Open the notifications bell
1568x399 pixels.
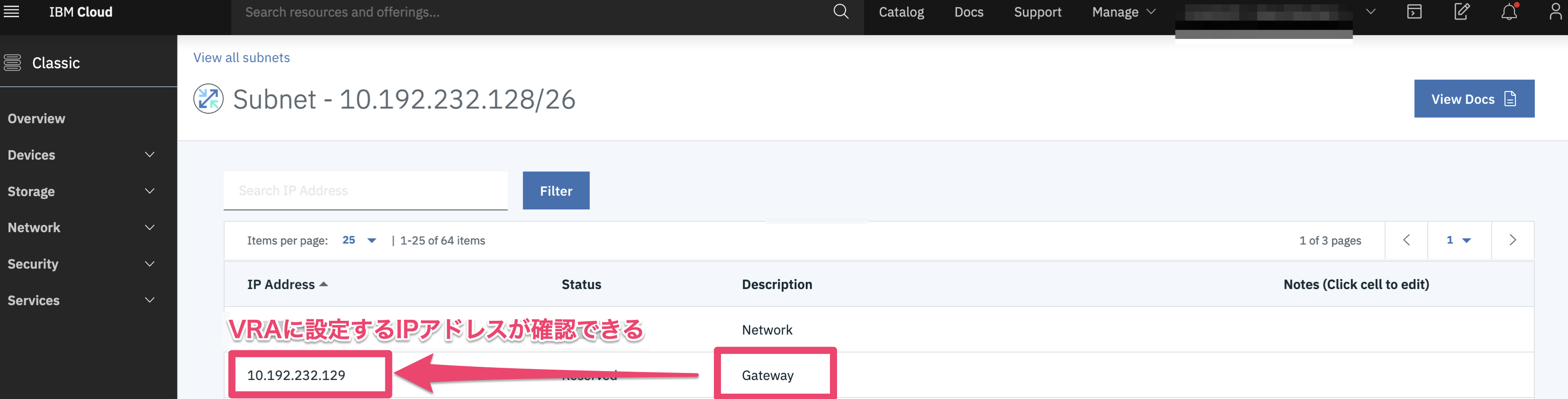point(1509,11)
